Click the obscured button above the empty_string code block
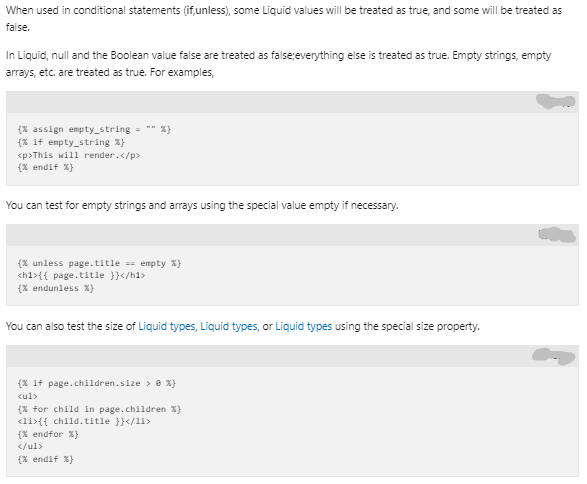The image size is (587, 484). [556, 101]
